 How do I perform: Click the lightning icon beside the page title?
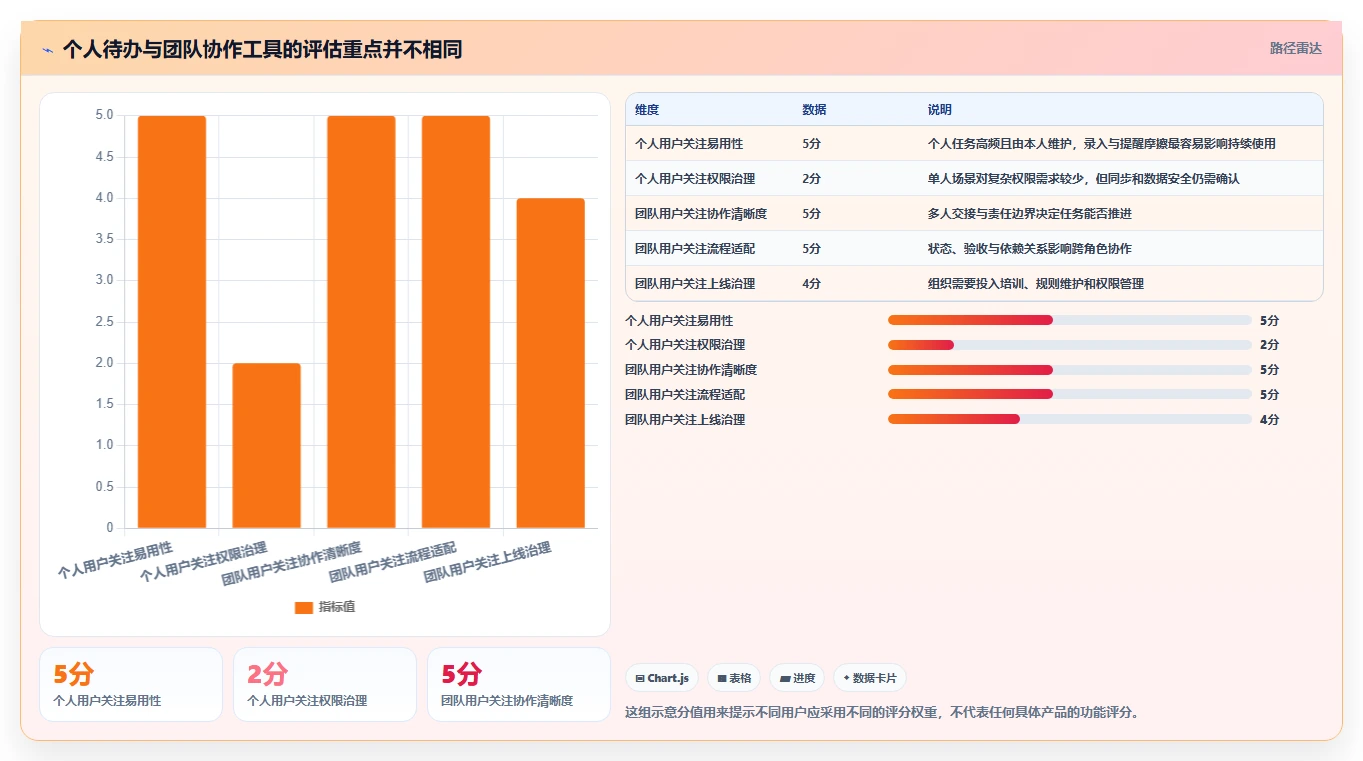point(47,50)
